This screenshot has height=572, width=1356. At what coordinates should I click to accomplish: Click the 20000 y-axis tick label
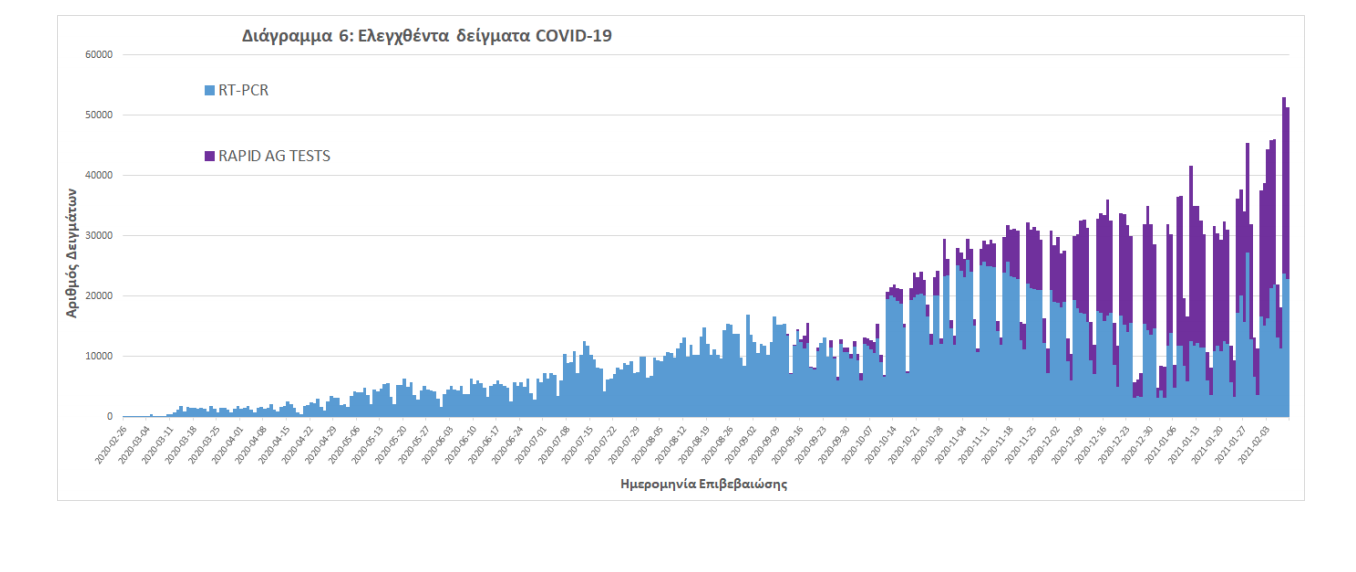click(99, 296)
